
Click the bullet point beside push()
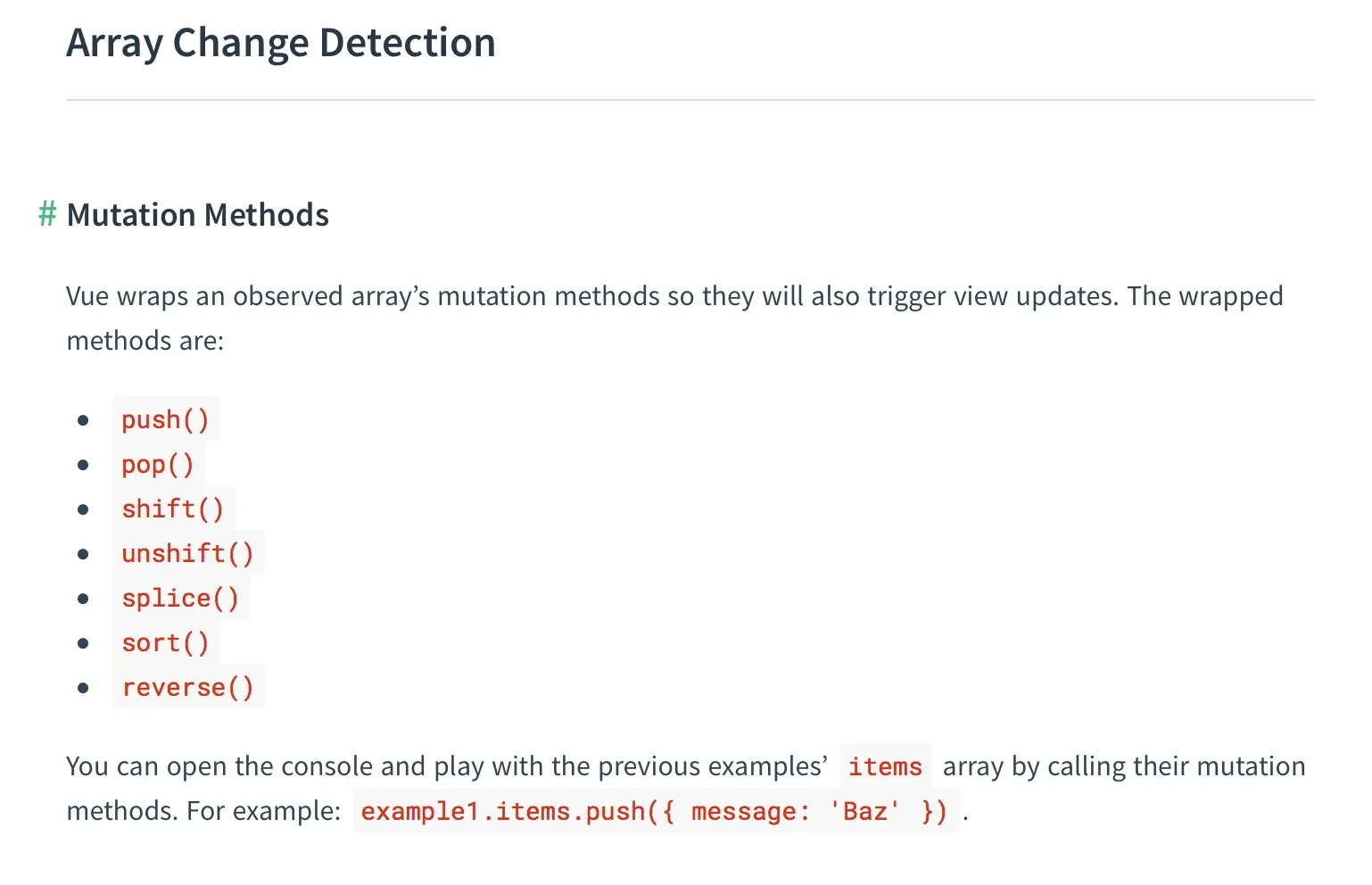(83, 420)
